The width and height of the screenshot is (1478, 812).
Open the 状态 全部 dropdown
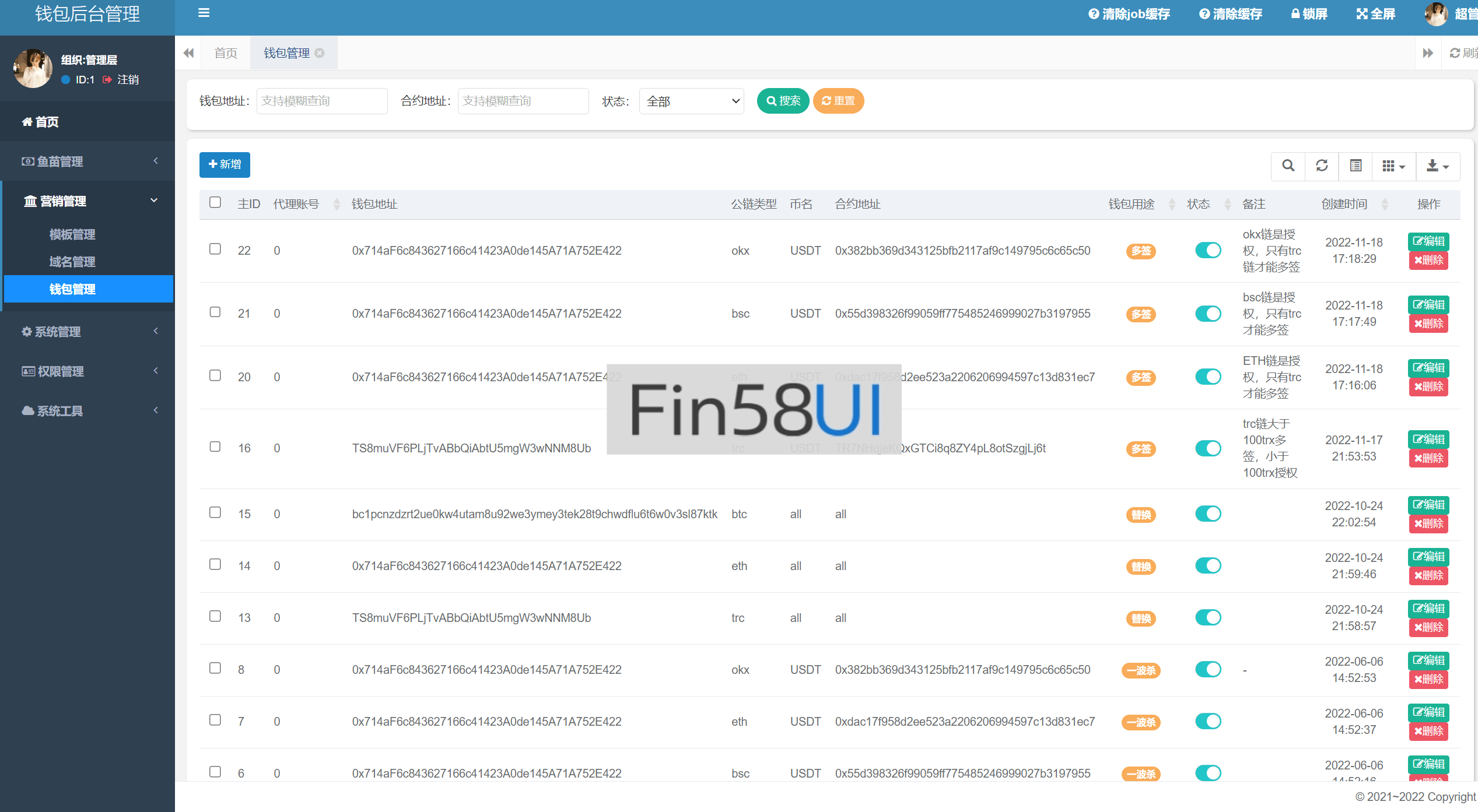click(x=691, y=101)
